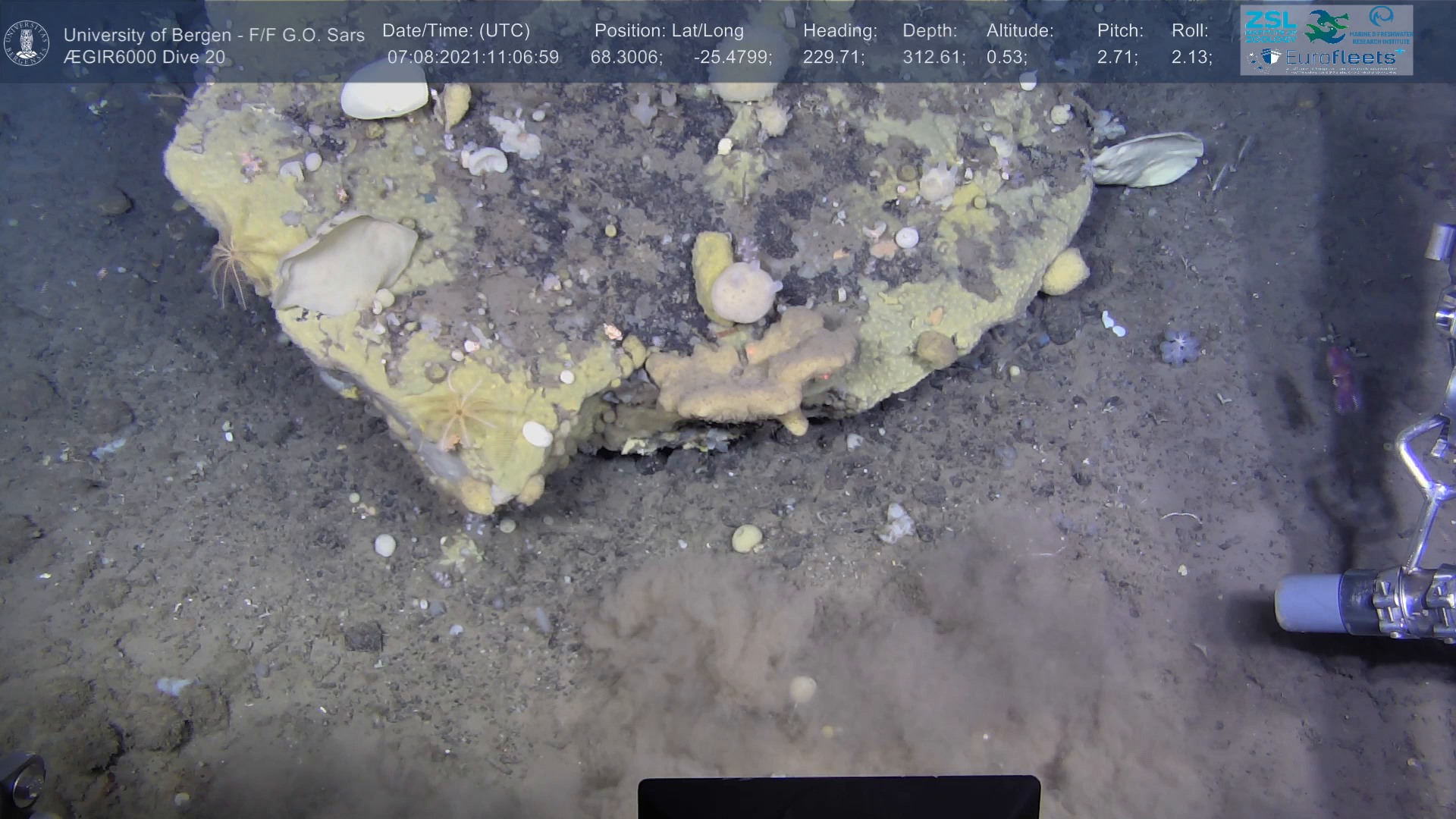This screenshot has height=819, width=1456.
Task: Click the ZSL Institute of Zoology logo
Action: click(x=1270, y=26)
